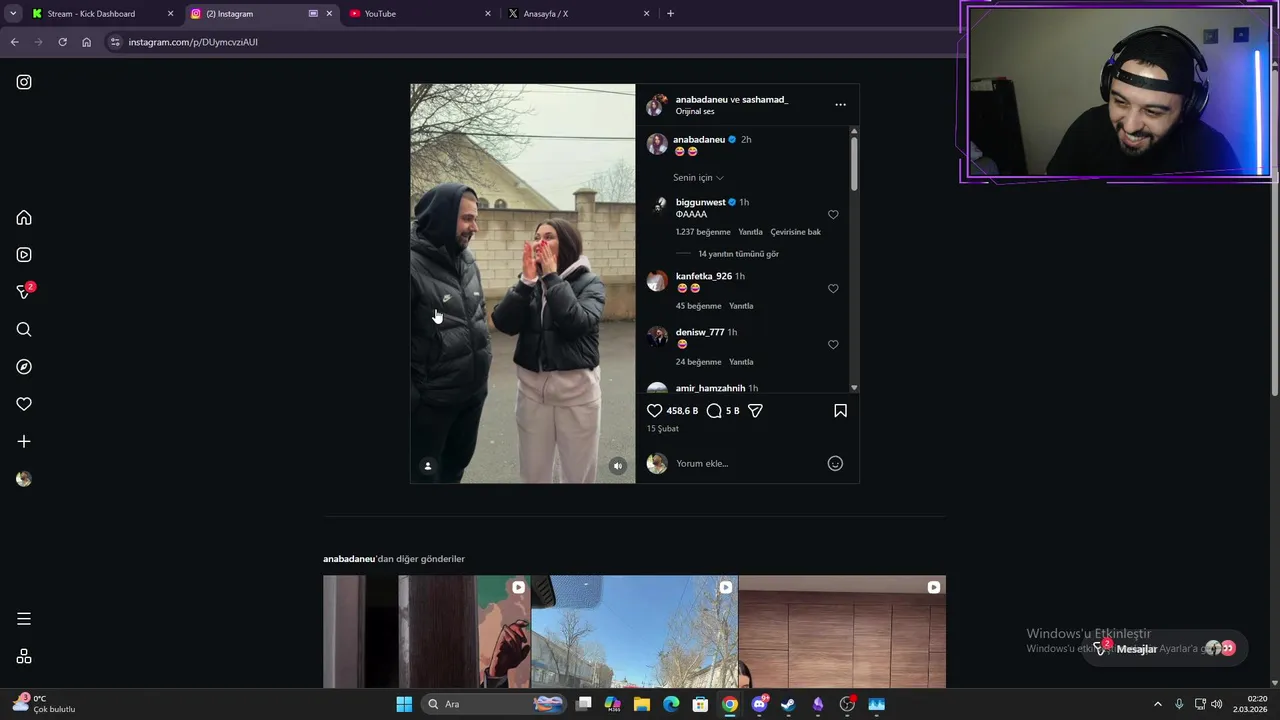
Task: Open the right wooden-wall reel thumbnail
Action: [x=842, y=632]
